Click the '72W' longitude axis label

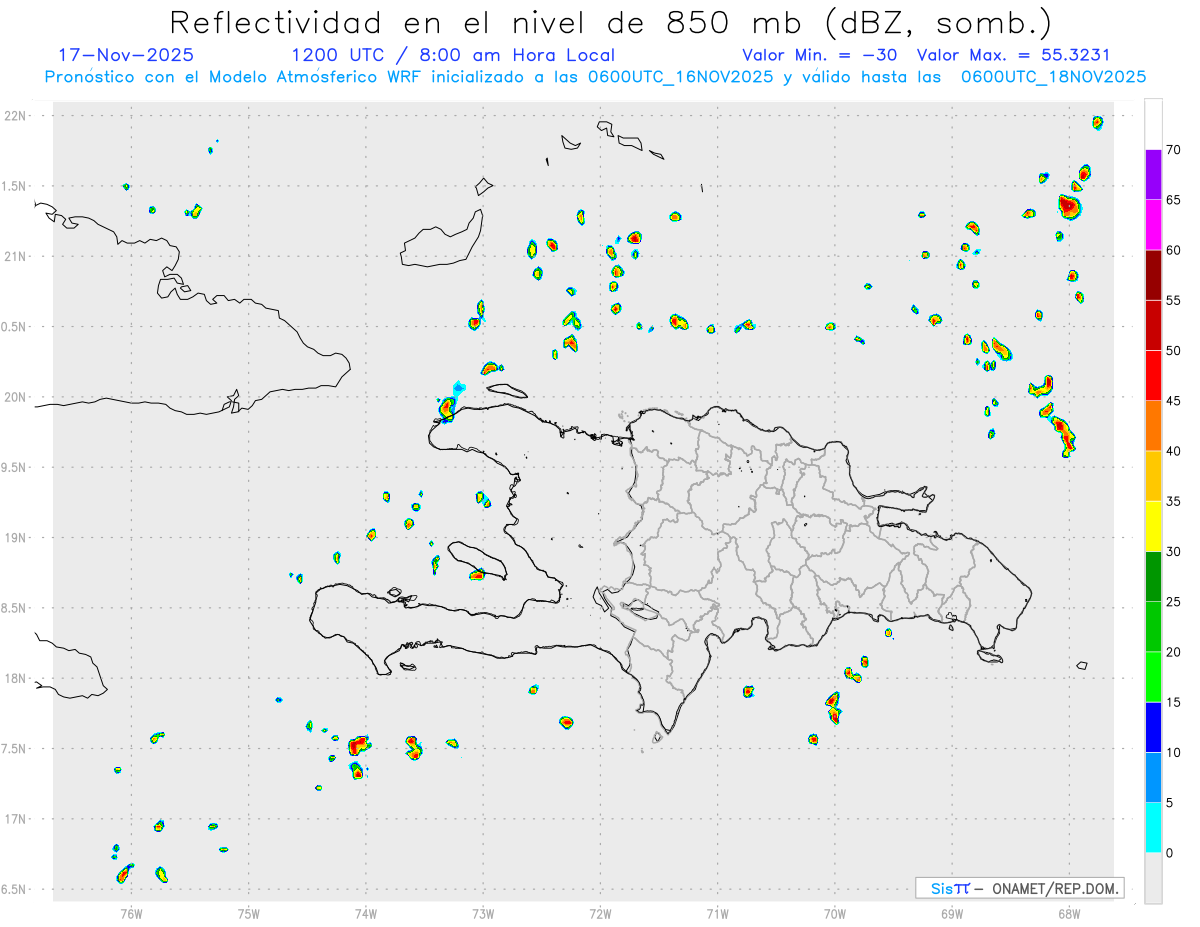pyautogui.click(x=600, y=913)
